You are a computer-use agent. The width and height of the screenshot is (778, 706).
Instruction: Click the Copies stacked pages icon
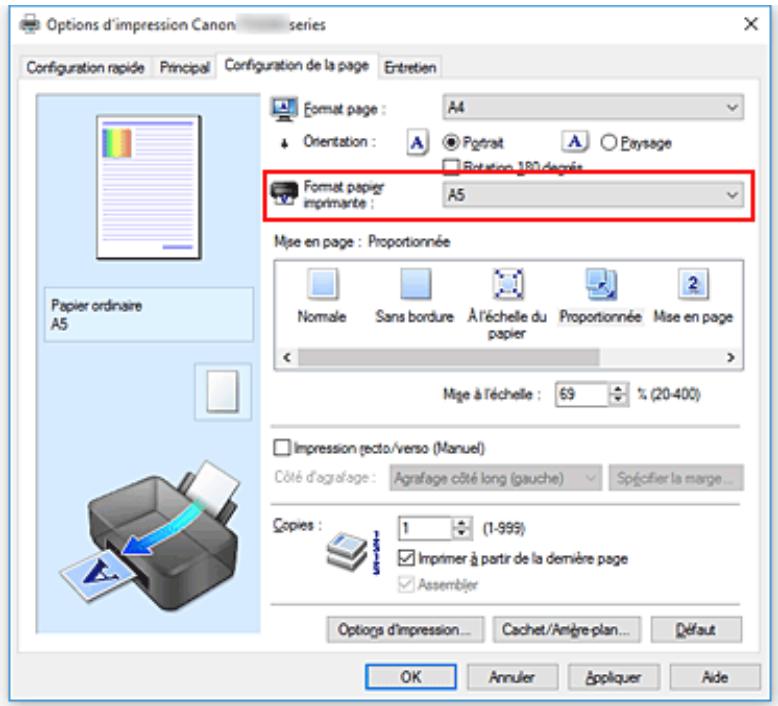click(347, 551)
